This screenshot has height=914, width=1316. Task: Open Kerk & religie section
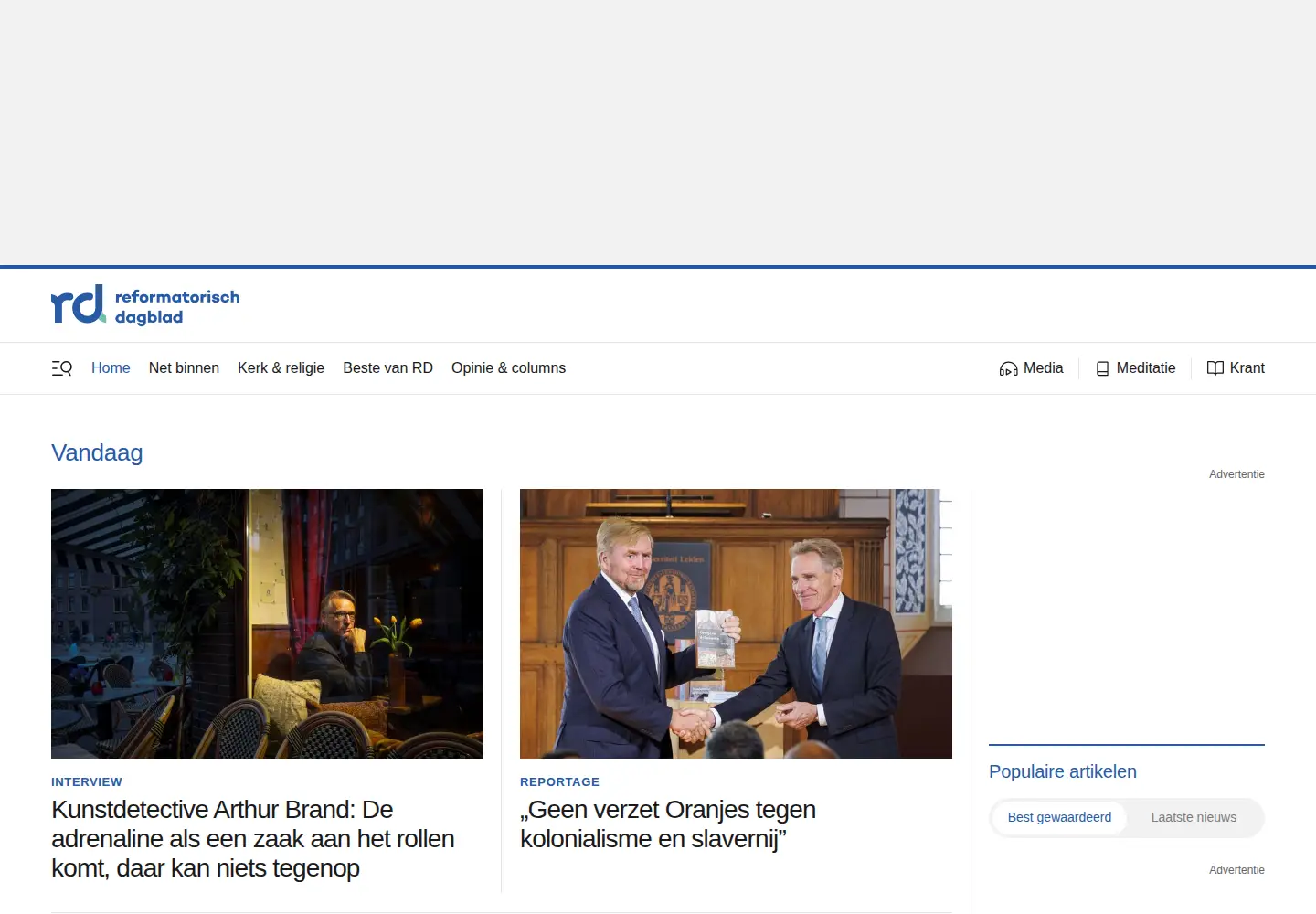pyautogui.click(x=281, y=368)
